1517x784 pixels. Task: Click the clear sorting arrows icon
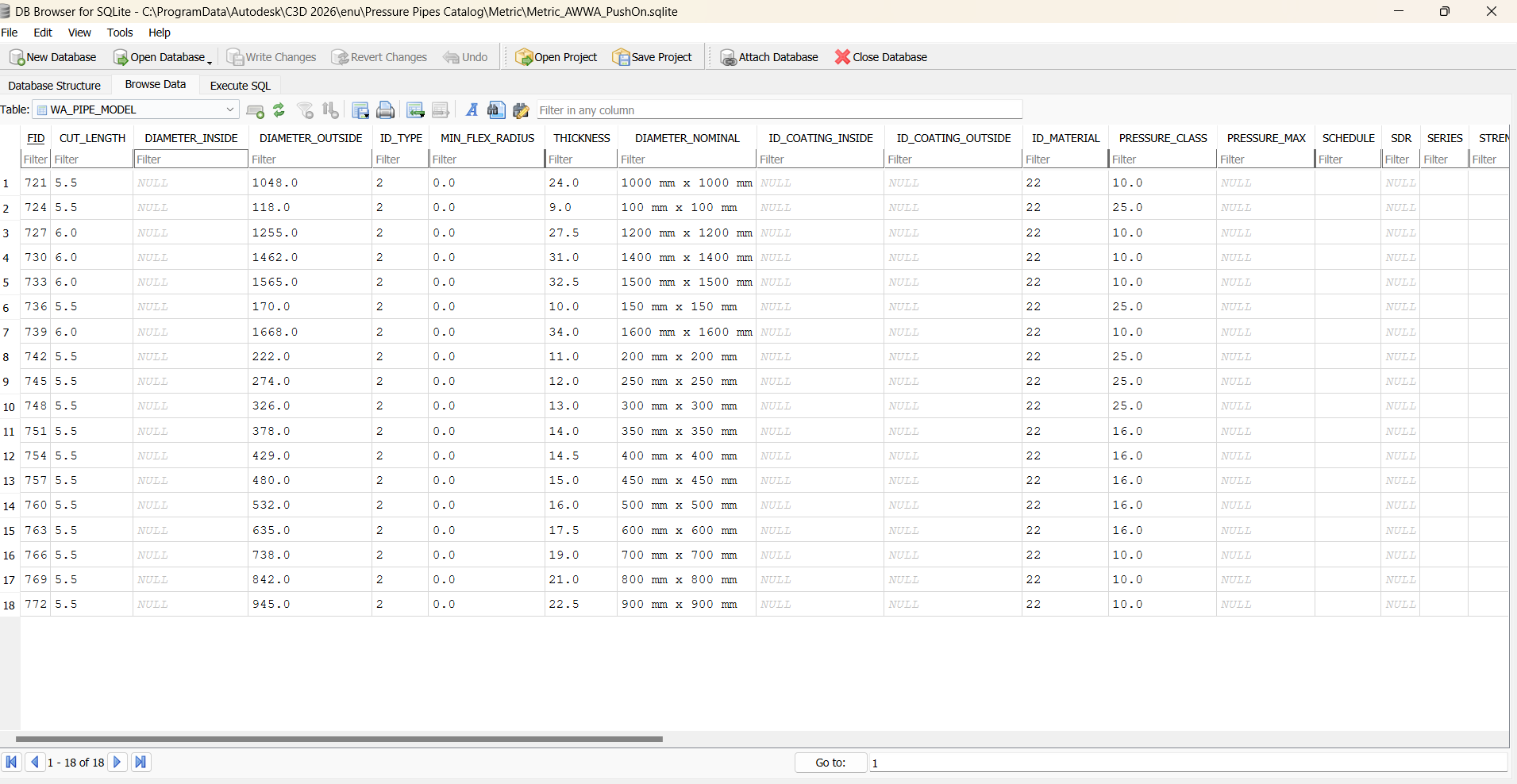click(x=331, y=110)
